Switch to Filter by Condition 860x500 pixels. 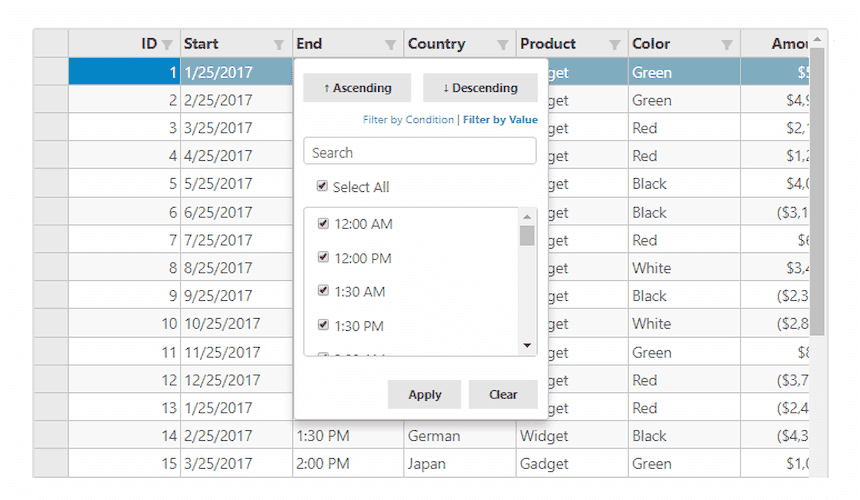[408, 120]
